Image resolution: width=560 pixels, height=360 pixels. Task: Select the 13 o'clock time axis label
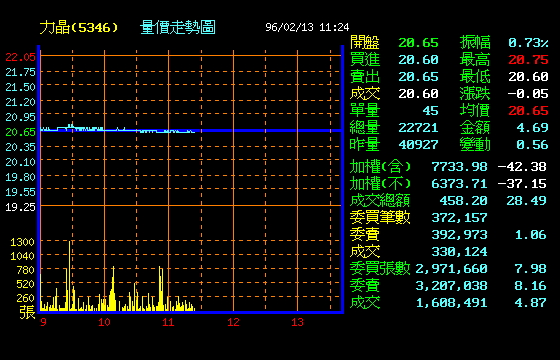[x=297, y=322]
